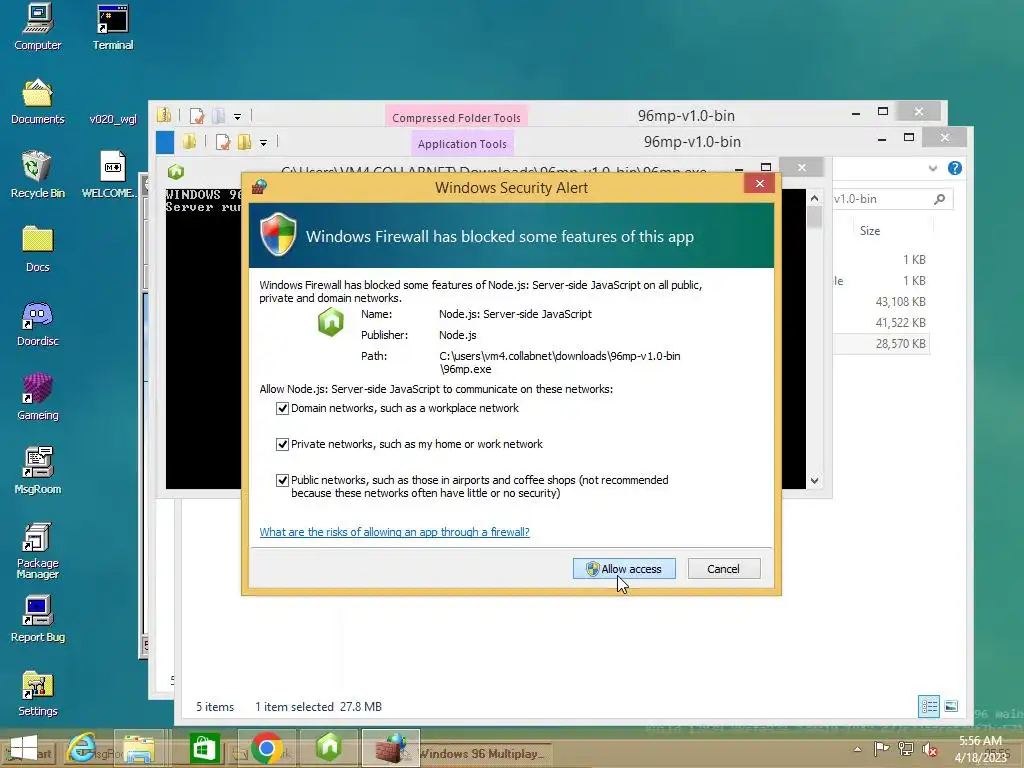The height and width of the screenshot is (768, 1024).
Task: Select the Recycle Bin desktop icon
Action: 37,174
